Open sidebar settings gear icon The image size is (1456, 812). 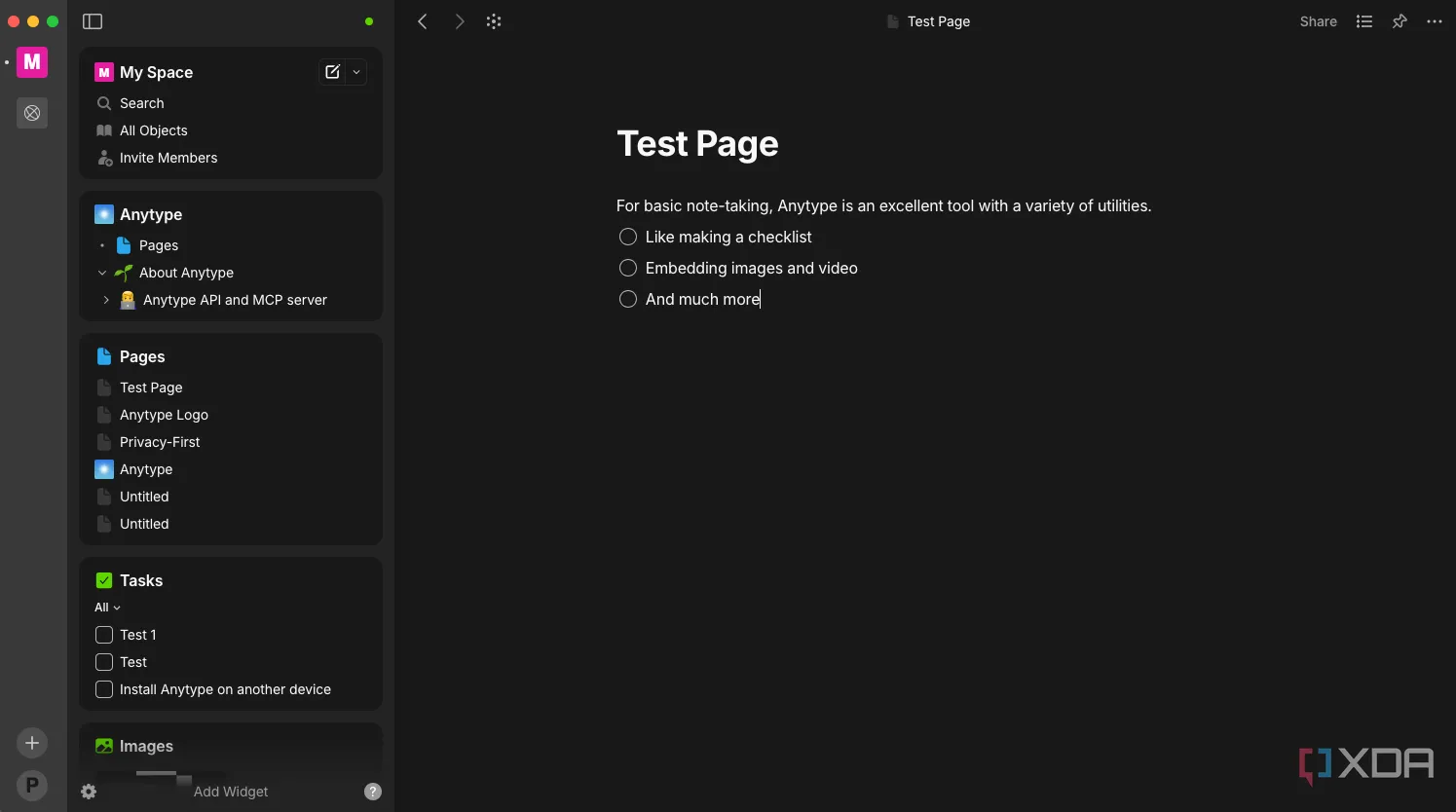(89, 792)
